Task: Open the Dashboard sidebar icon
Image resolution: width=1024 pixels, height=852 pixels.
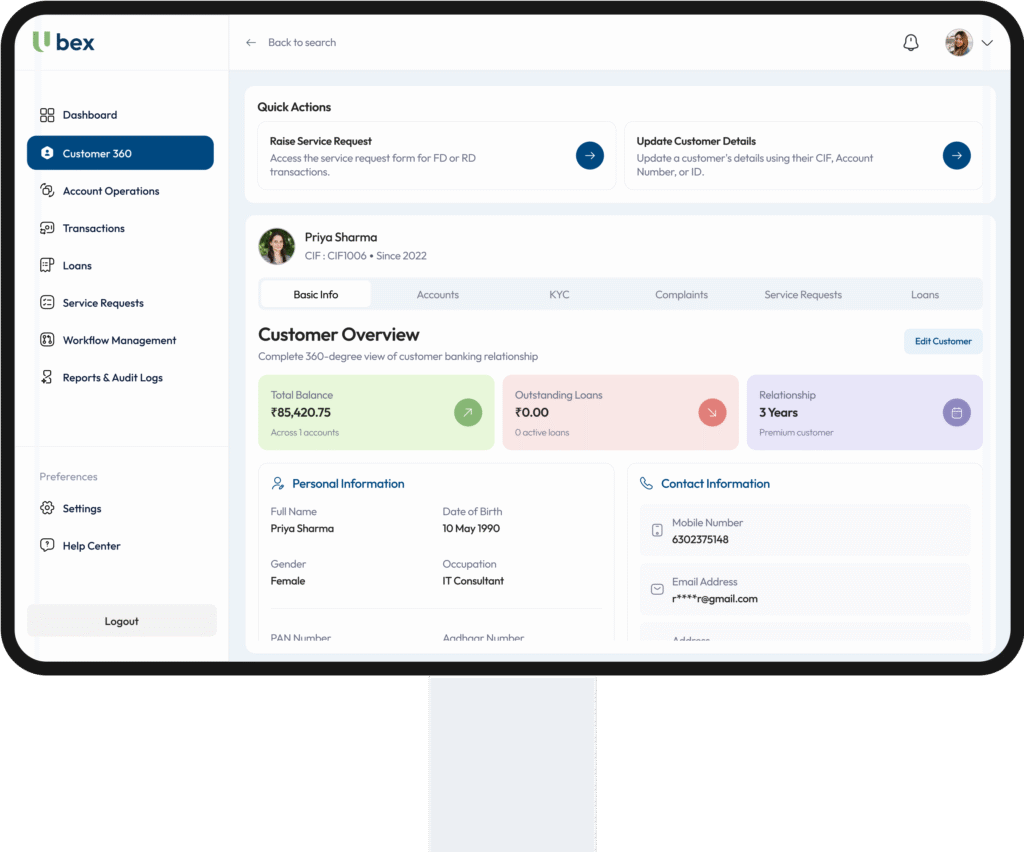Action: 47,115
